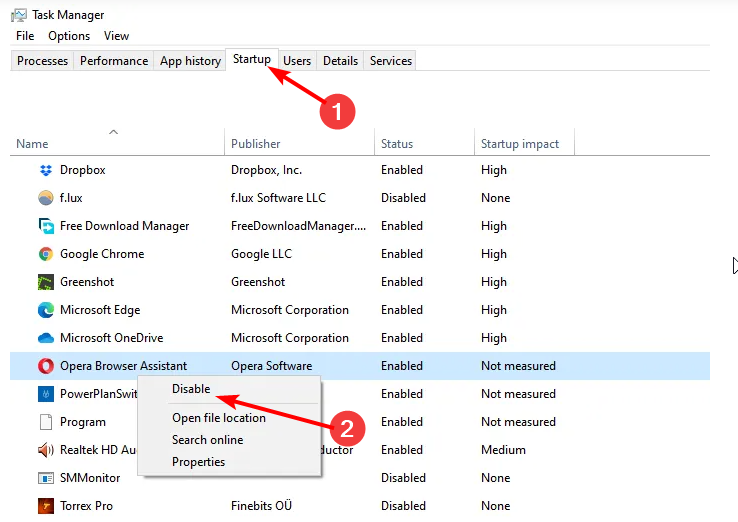Select the Startup tab
Screen dimensions: 738x522
pos(252,59)
